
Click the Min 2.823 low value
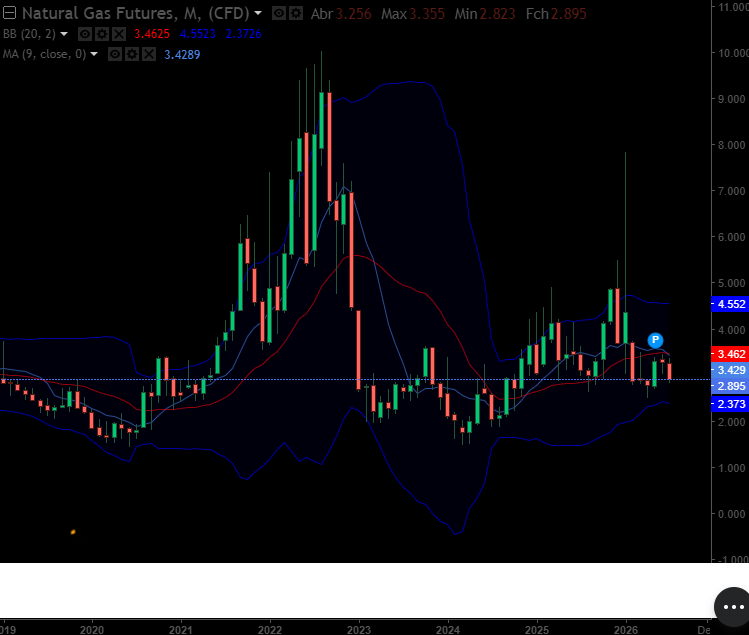(485, 14)
